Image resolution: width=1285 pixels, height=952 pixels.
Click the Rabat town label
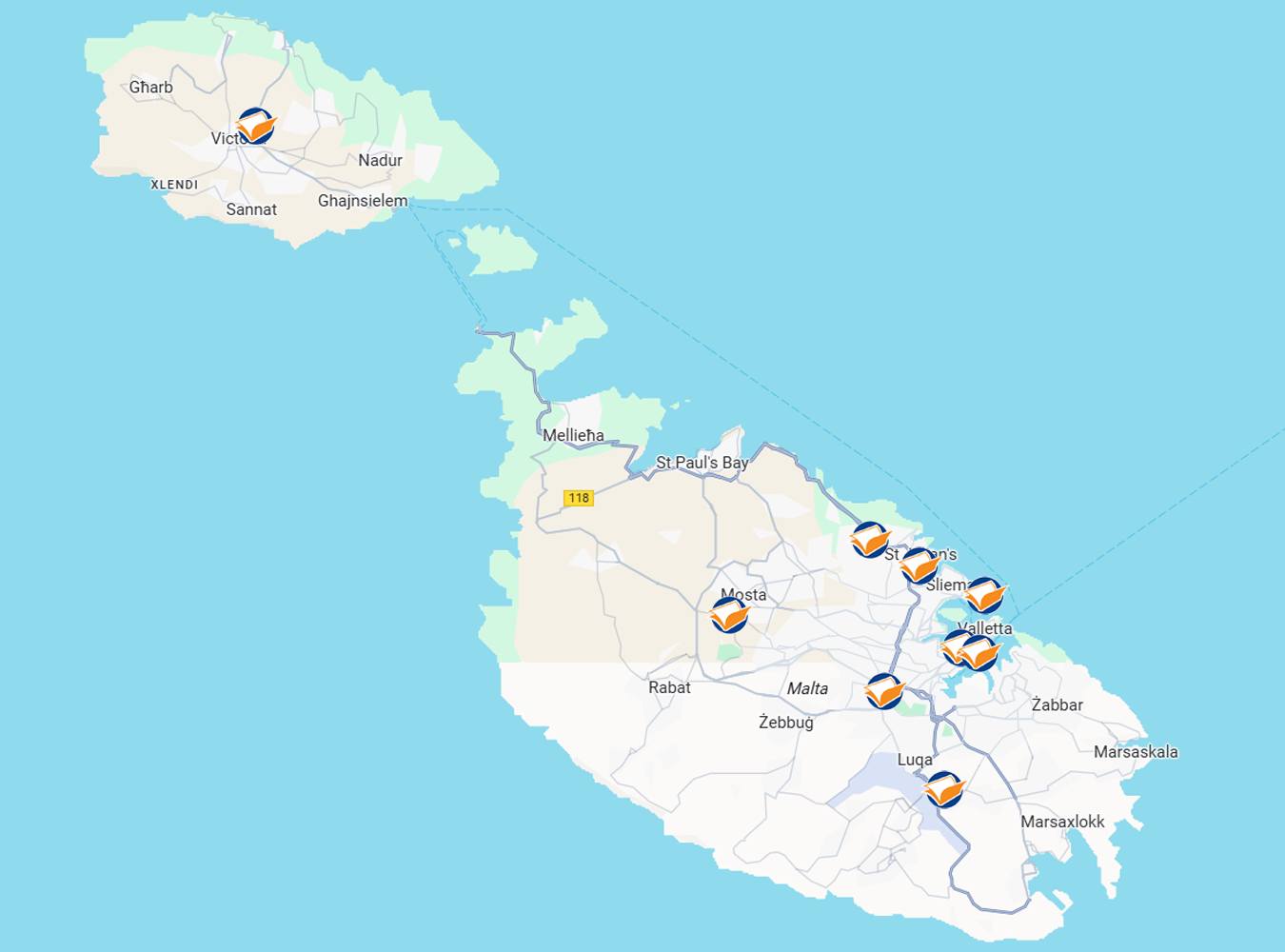tap(669, 687)
